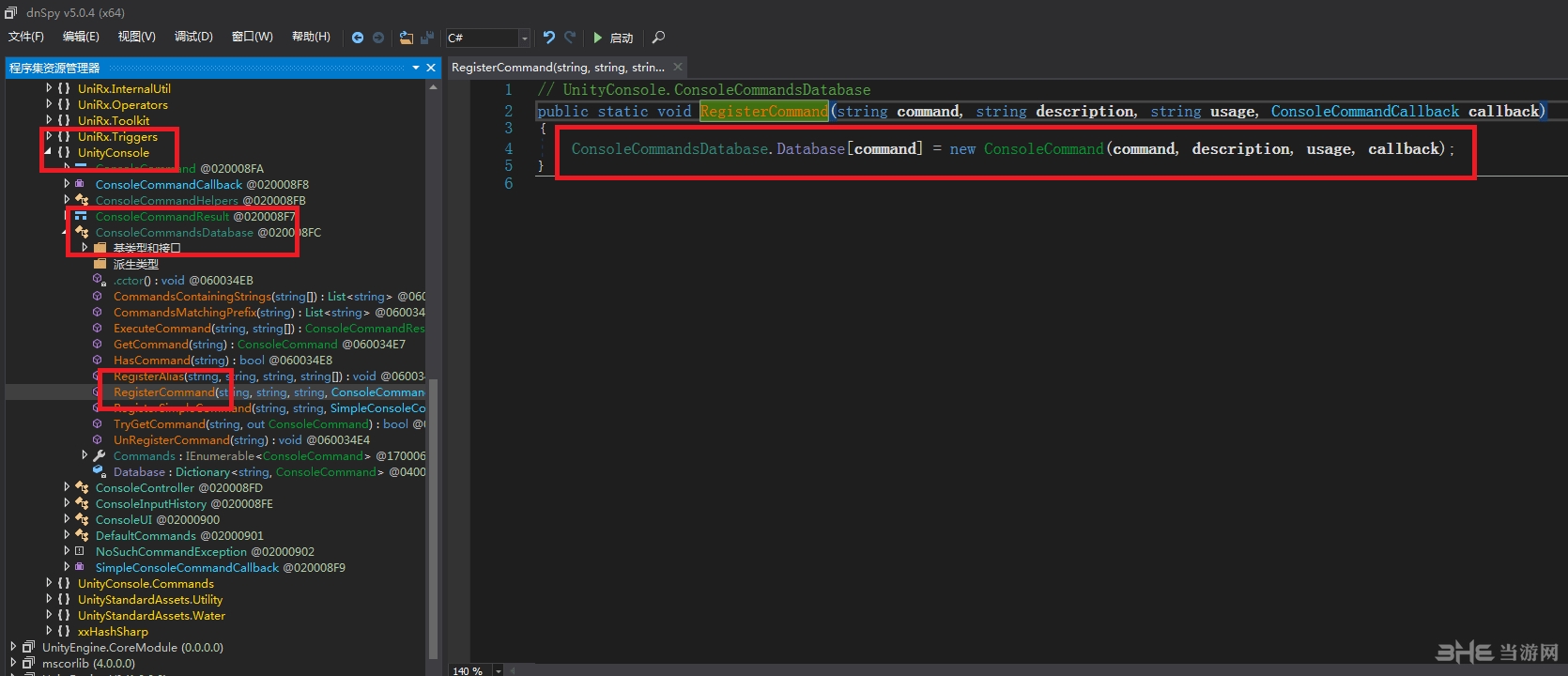Click the save all icon in toolbar

(427, 38)
